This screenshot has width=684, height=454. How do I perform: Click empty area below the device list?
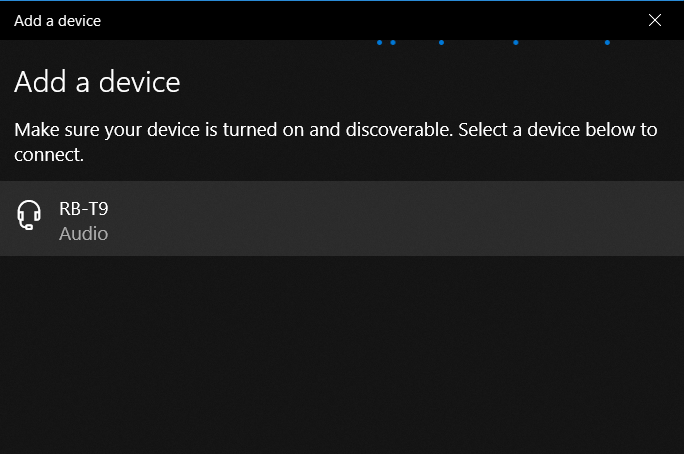340,360
